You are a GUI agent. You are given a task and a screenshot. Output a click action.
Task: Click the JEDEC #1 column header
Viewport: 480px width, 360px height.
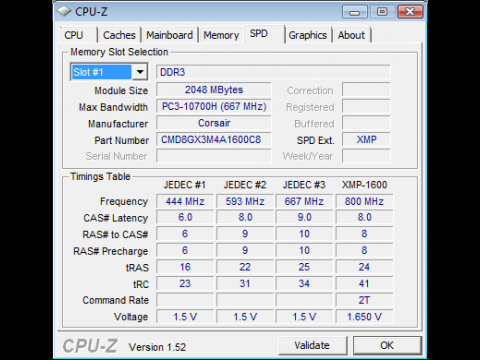coord(185,185)
